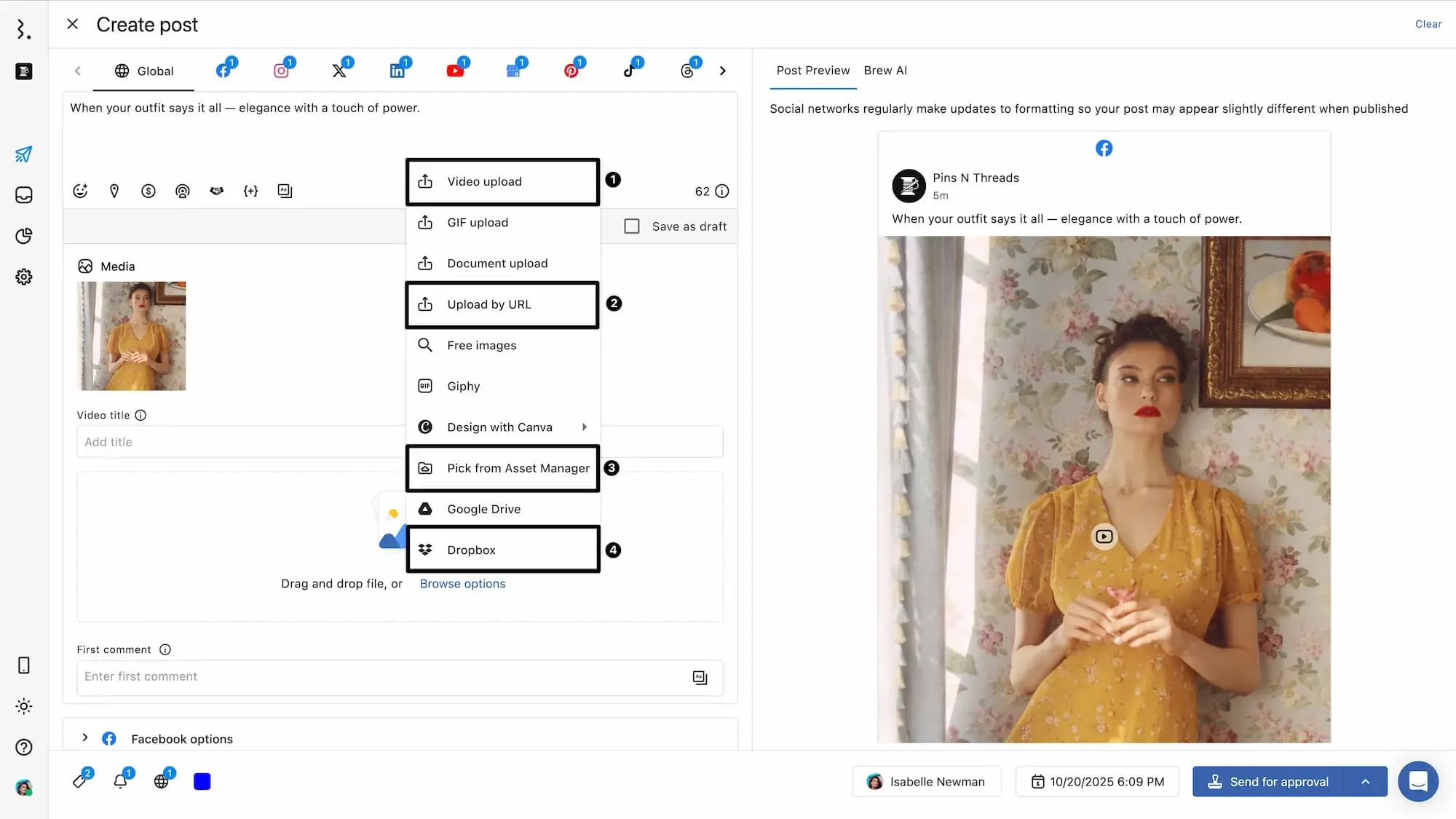Click the blue color swatch
The image size is (1456, 819).
pyautogui.click(x=202, y=781)
